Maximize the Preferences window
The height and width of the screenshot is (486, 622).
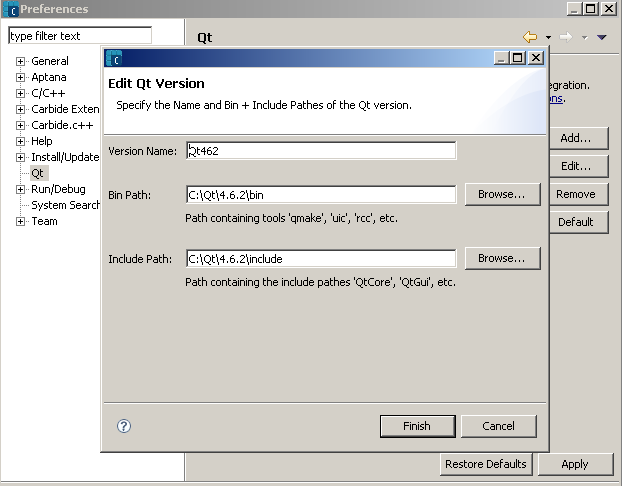[x=591, y=9]
